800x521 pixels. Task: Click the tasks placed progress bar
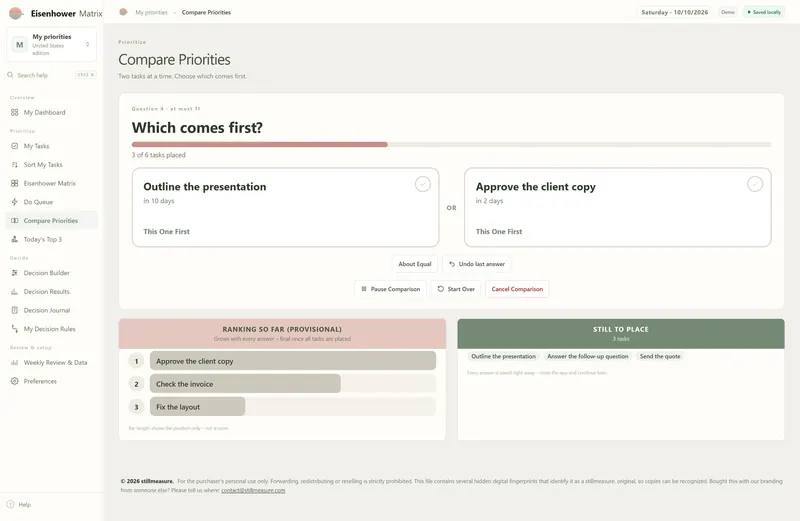(x=452, y=144)
